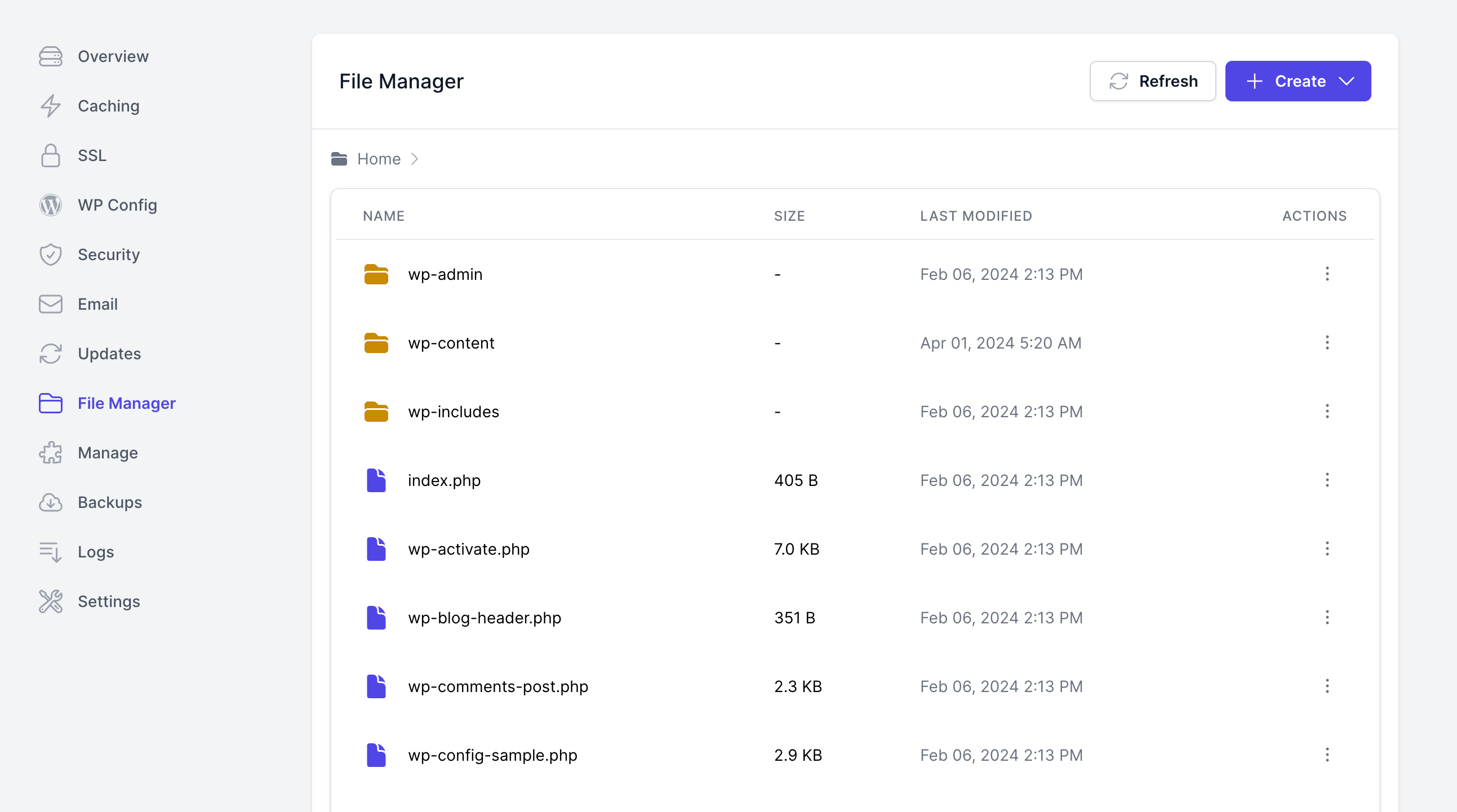
Task: Open the Overview server icon in sidebar
Action: click(50, 56)
